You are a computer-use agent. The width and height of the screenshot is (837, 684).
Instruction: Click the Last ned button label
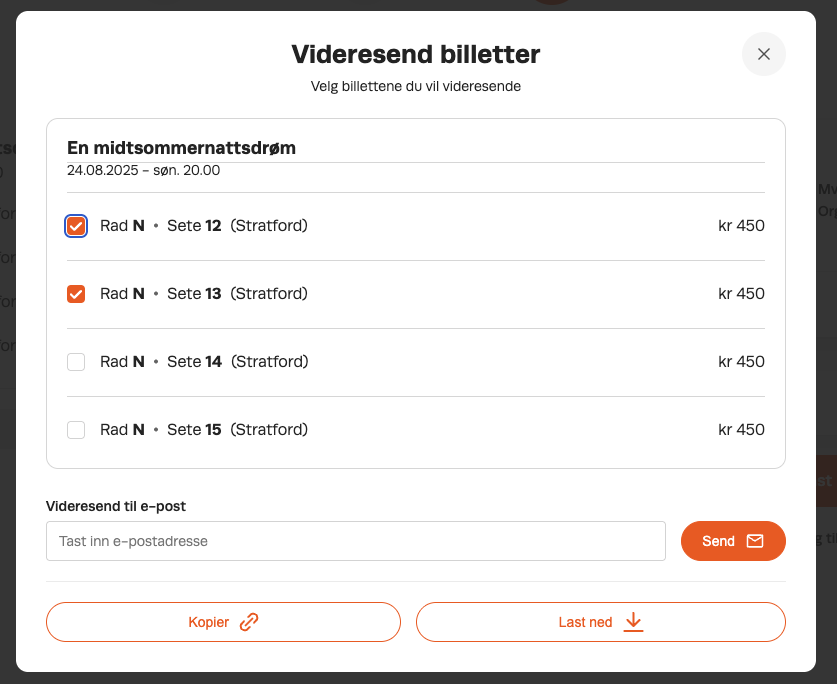click(585, 622)
